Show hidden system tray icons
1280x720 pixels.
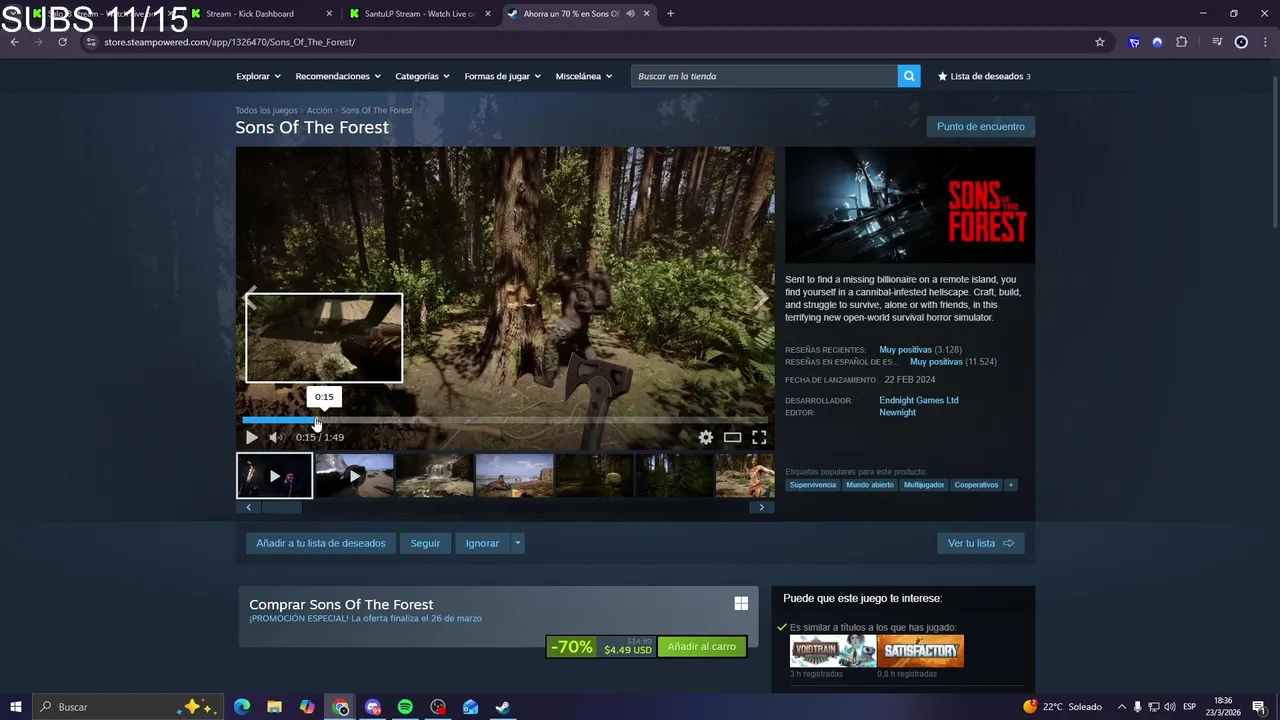point(1121,707)
